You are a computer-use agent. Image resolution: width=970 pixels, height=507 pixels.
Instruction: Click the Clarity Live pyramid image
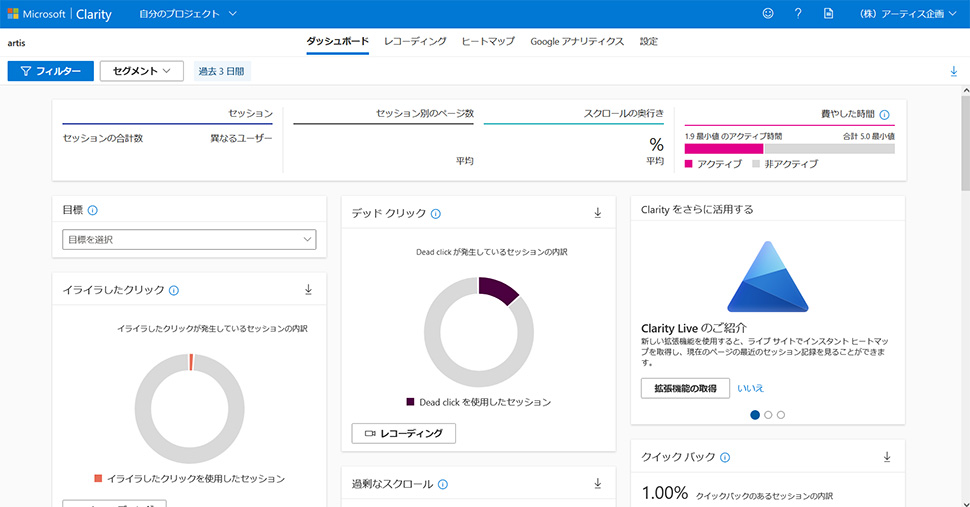pos(768,276)
